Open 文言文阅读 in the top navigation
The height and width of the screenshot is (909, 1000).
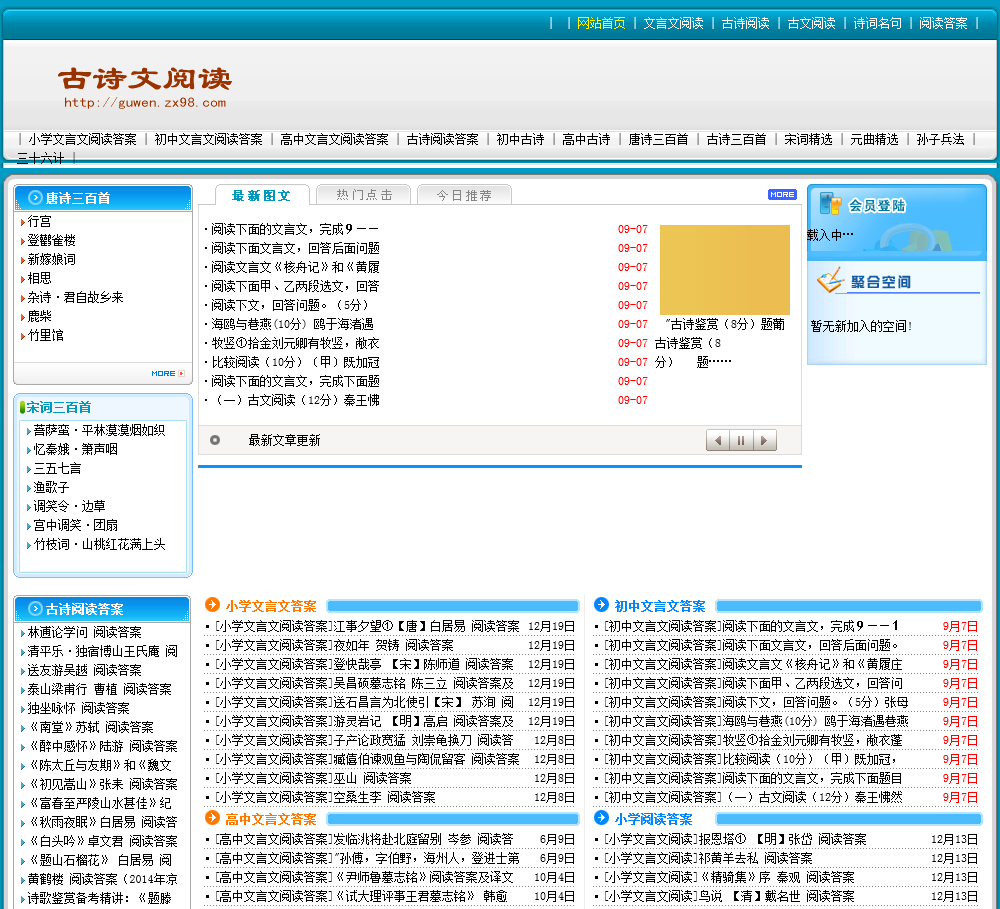click(673, 23)
